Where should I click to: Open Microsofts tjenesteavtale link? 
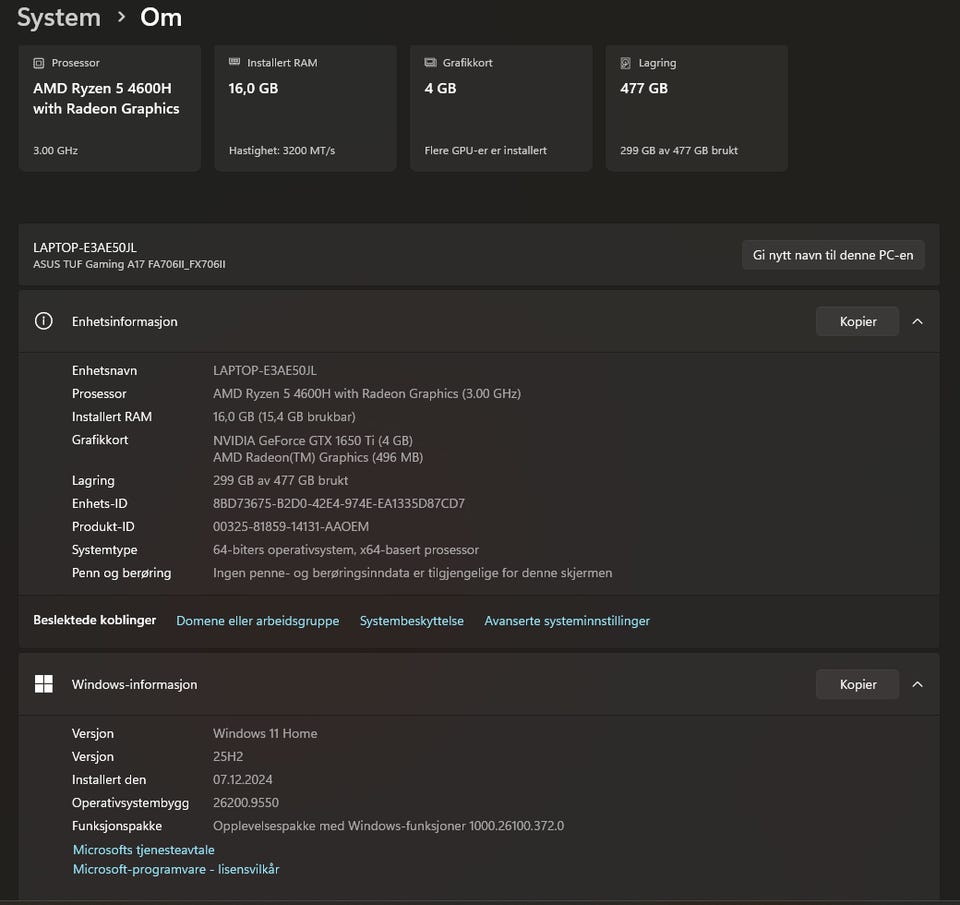pos(144,850)
